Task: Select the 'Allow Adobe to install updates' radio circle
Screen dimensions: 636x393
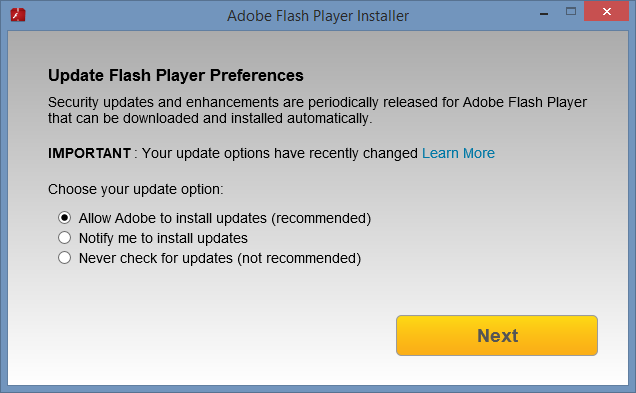Action: click(64, 218)
